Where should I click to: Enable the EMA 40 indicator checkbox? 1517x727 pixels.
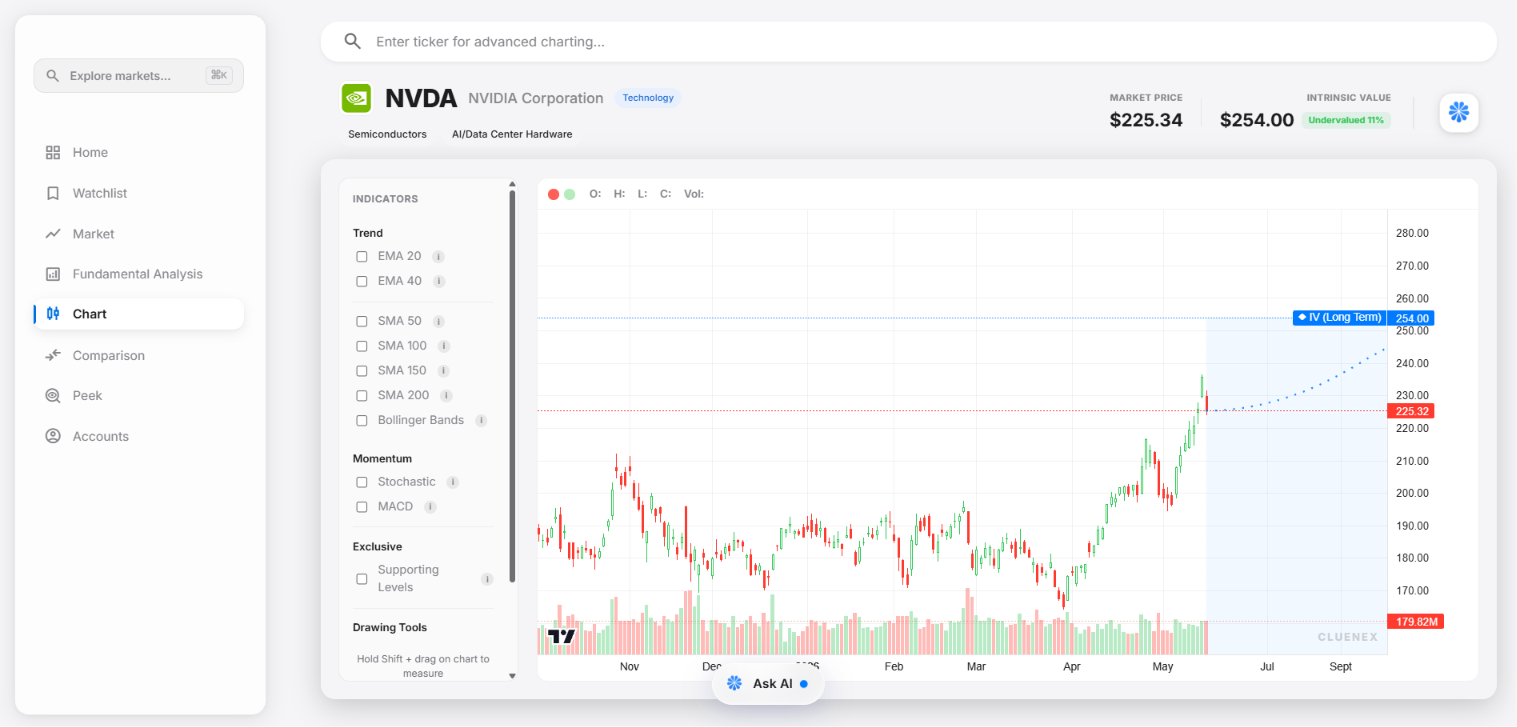pos(362,282)
